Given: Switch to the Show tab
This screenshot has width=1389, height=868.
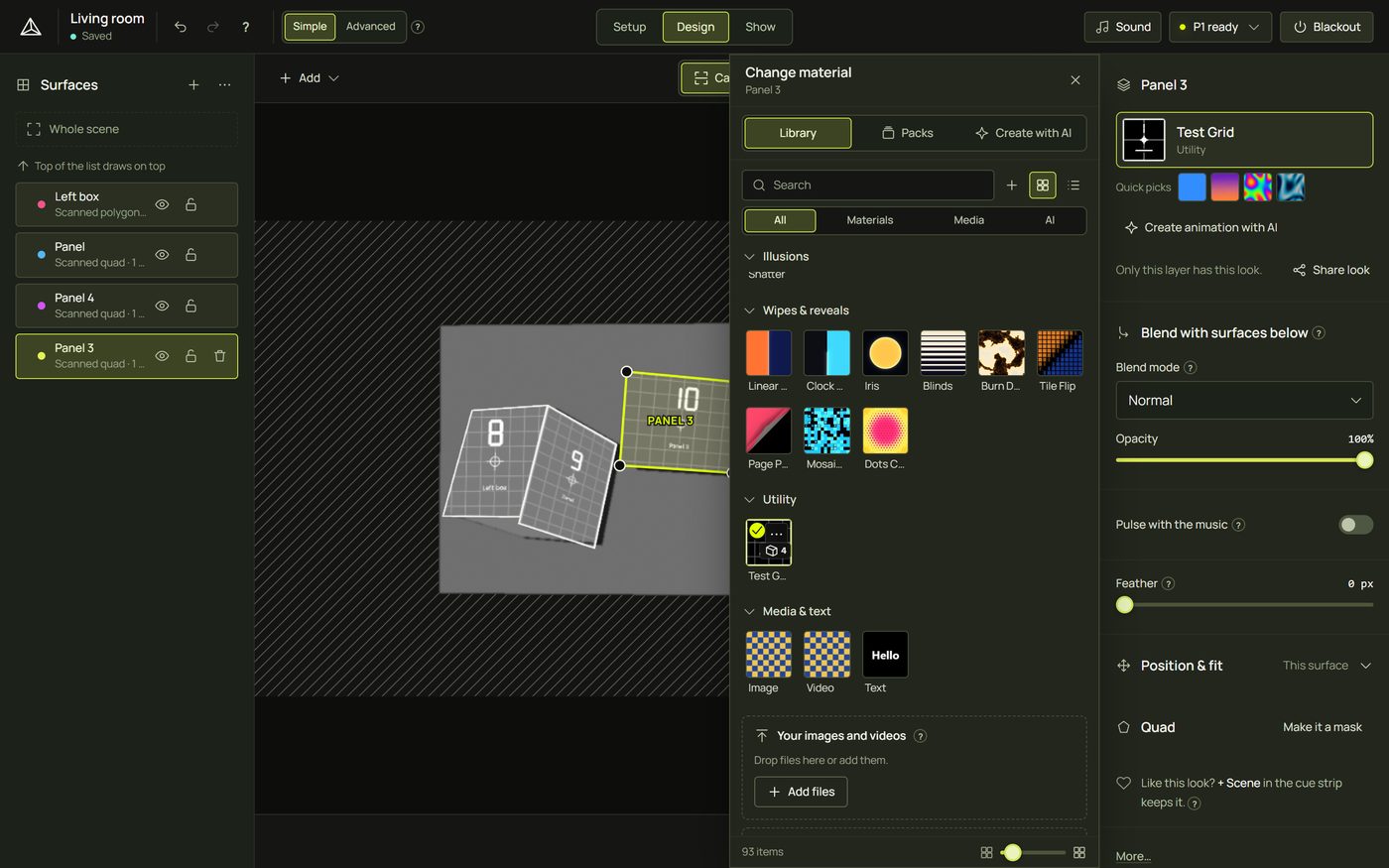Looking at the screenshot, I should [760, 27].
